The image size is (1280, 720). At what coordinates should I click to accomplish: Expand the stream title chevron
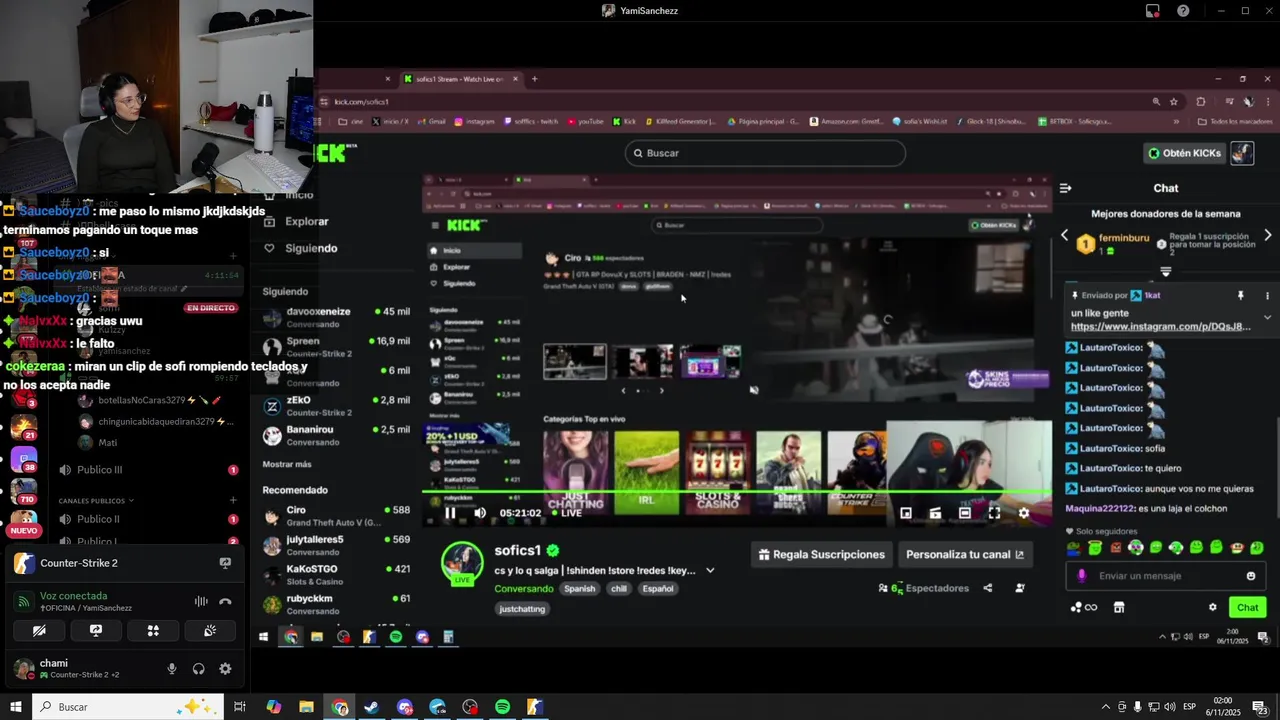[710, 571]
